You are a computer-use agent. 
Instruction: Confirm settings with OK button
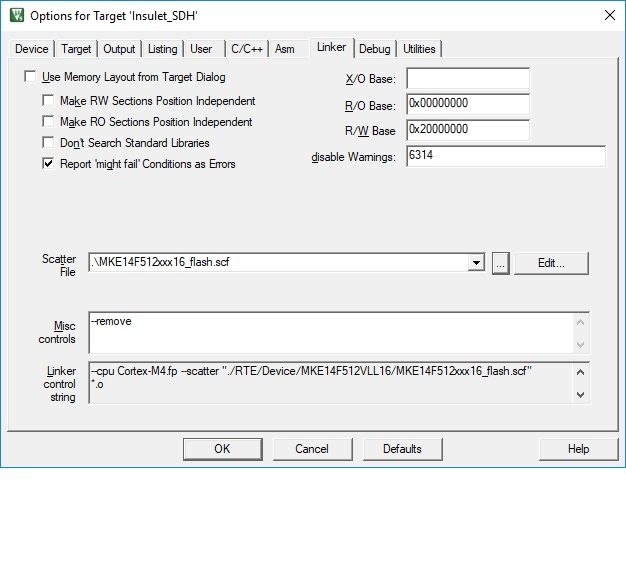pyautogui.click(x=223, y=449)
